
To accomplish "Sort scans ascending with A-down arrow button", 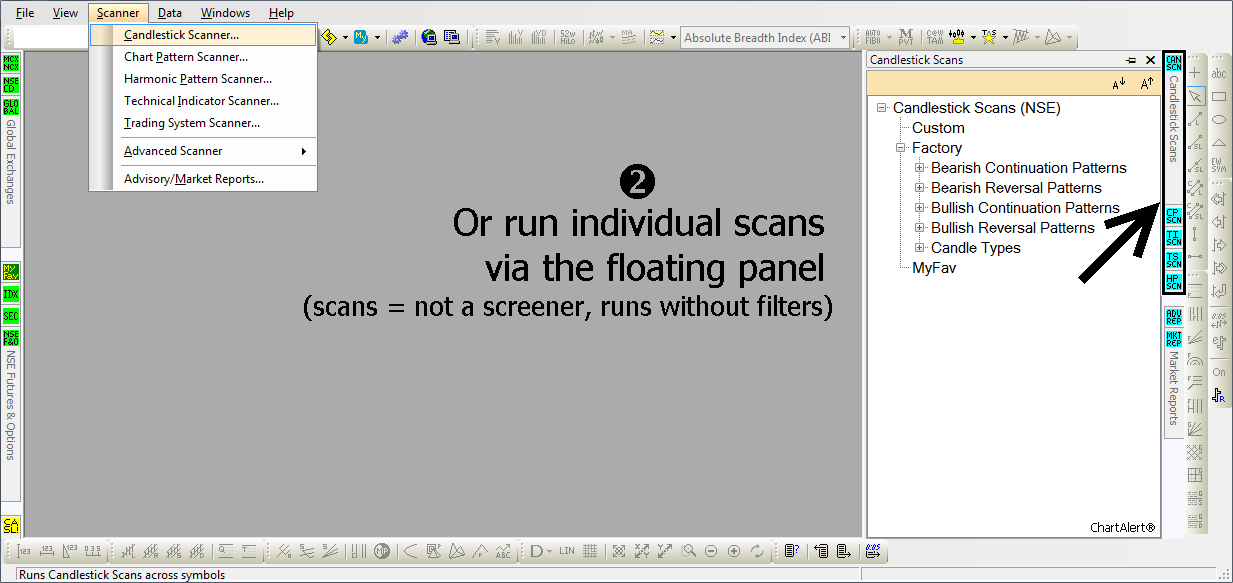I will (1119, 83).
